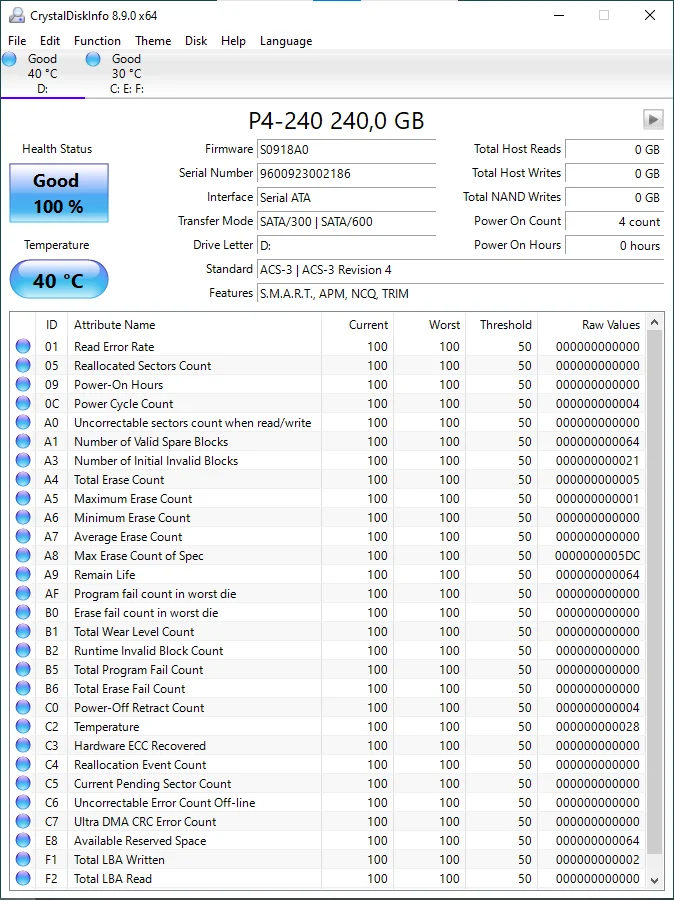Screen dimensions: 674x900
Task: Click status icon for Available Reserved Space
Action: click(x=23, y=840)
